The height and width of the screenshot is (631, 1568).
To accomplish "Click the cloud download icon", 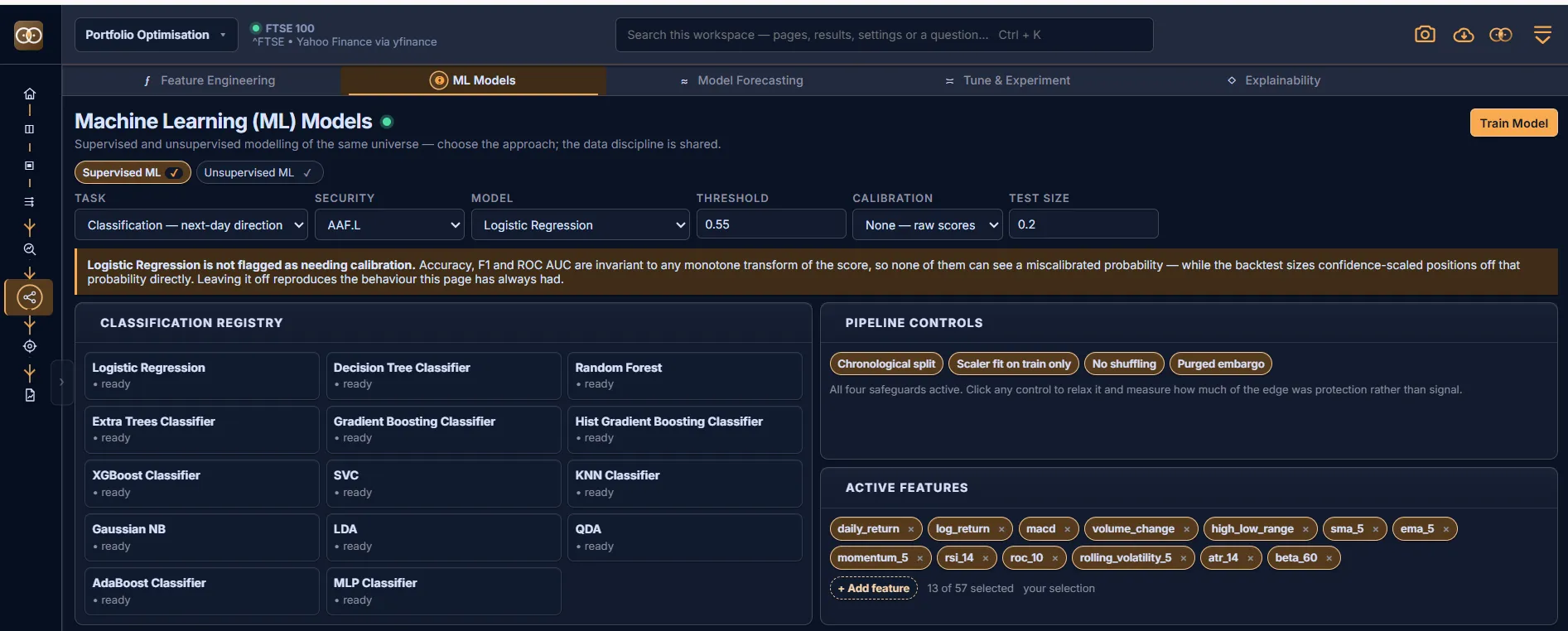I will [x=1464, y=35].
